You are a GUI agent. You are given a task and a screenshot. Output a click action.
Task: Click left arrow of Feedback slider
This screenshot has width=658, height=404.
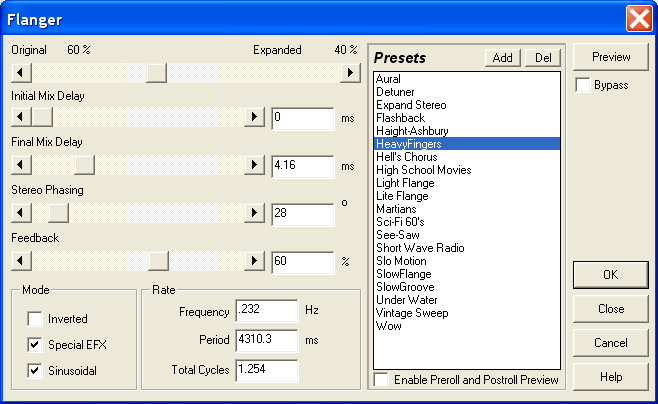click(21, 261)
